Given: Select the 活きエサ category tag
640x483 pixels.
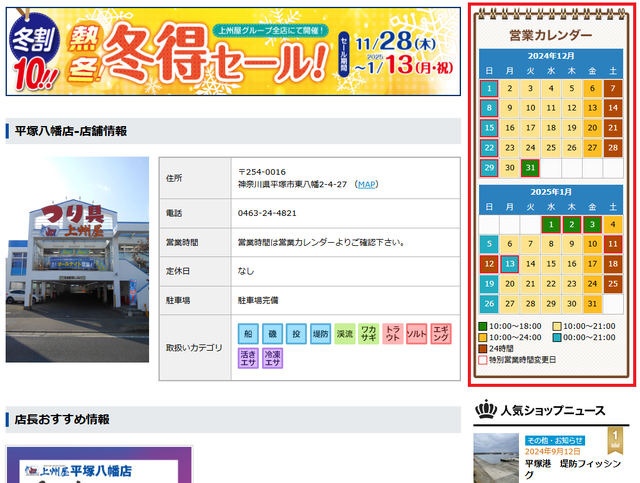Looking at the screenshot, I should pyautogui.click(x=248, y=358).
